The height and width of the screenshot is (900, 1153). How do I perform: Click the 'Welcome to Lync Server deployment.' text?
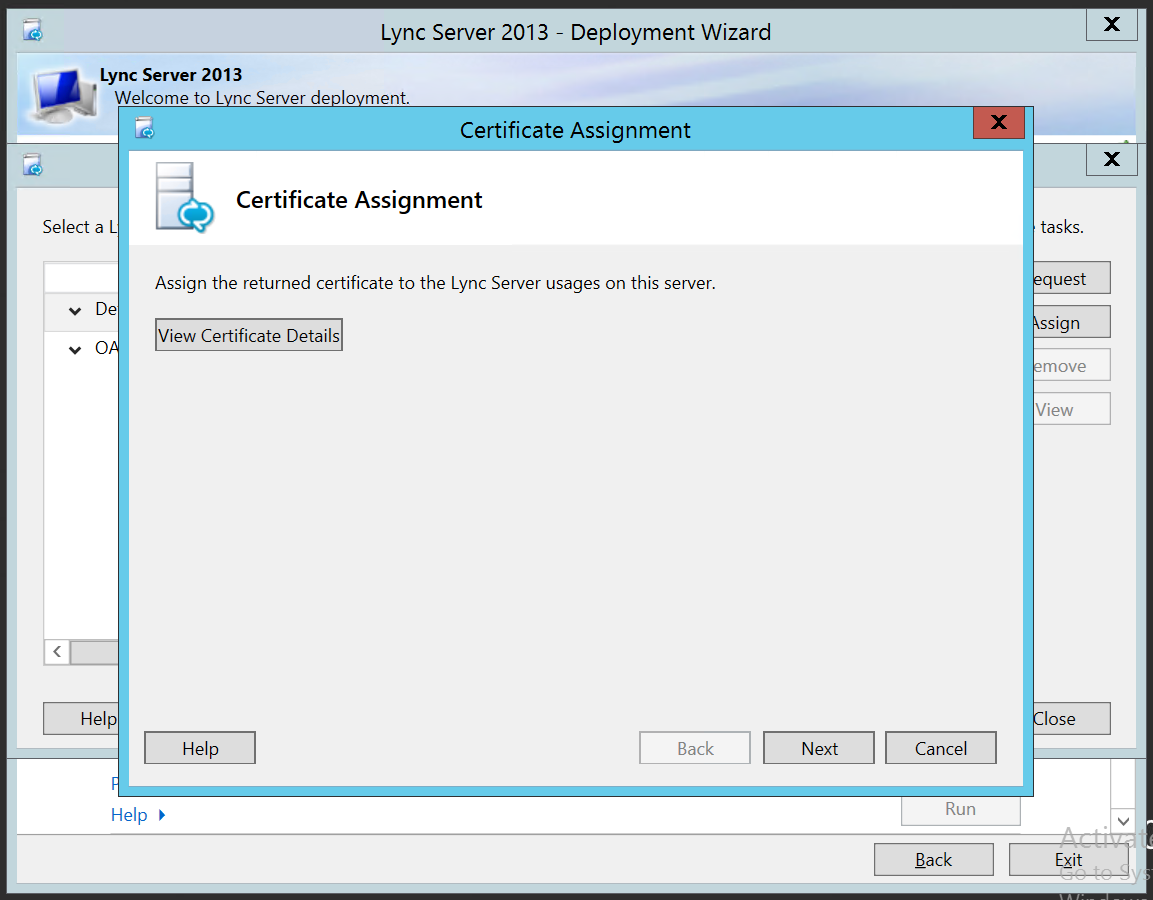[263, 98]
